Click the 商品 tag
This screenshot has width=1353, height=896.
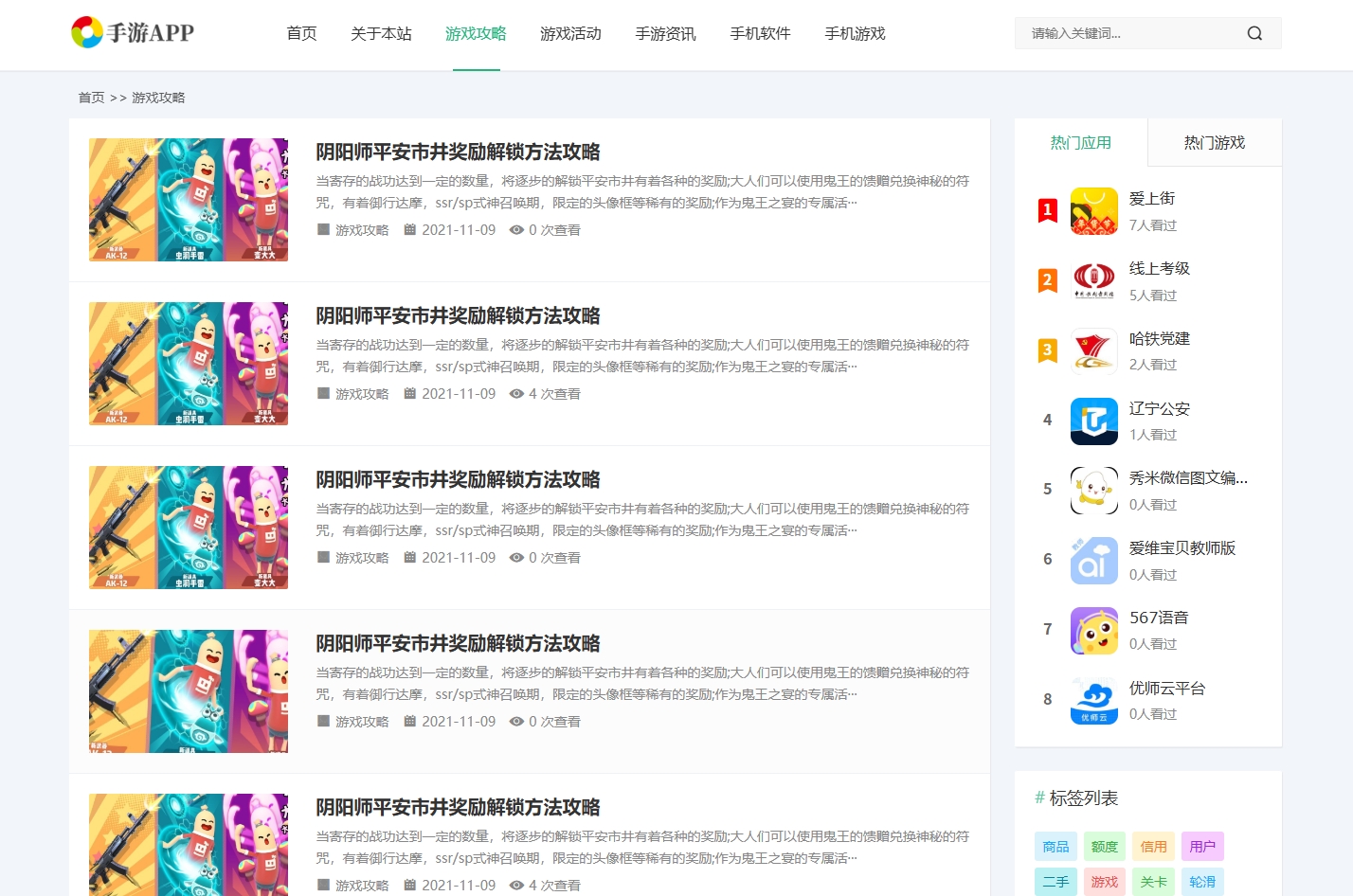coord(1055,847)
